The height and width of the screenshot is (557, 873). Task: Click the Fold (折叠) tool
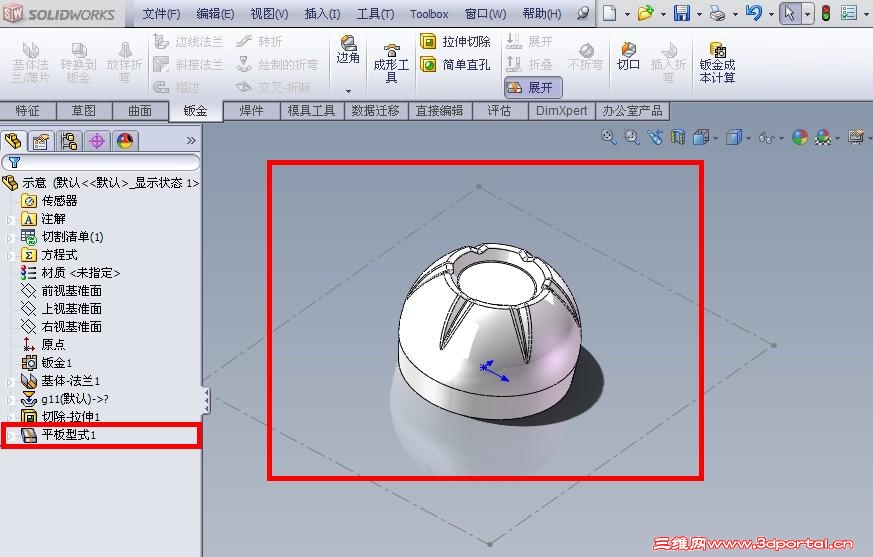click(x=529, y=65)
